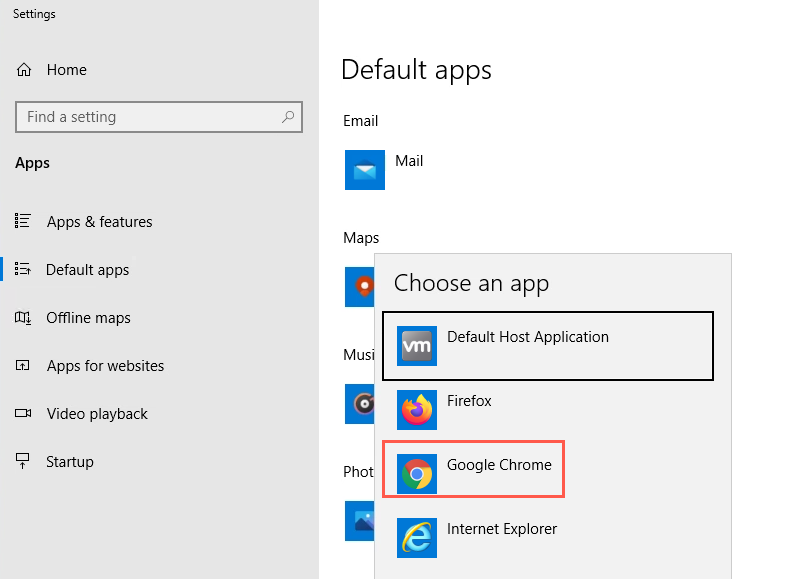Click the Apps for websites icon
Viewport: 810px width, 579px height.
click(23, 366)
